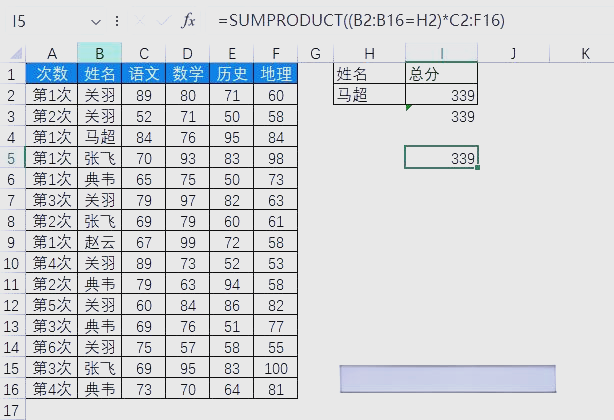The width and height of the screenshot is (614, 420).
Task: Select row 16 header
Action: [11, 389]
